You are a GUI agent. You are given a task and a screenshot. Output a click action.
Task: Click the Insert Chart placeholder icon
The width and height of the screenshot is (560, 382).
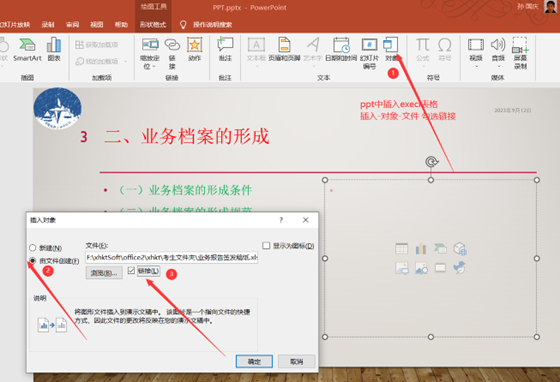[421, 248]
